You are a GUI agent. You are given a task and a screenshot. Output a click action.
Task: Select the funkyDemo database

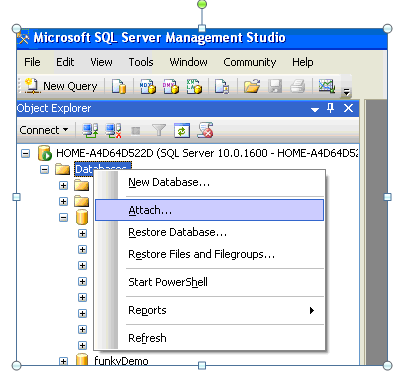click(x=121, y=361)
